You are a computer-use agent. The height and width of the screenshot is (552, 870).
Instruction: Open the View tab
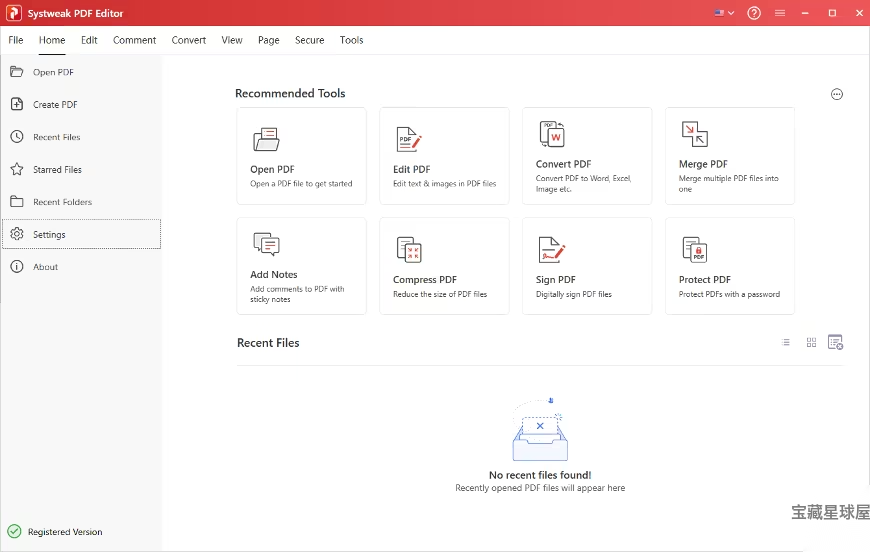pyautogui.click(x=232, y=40)
